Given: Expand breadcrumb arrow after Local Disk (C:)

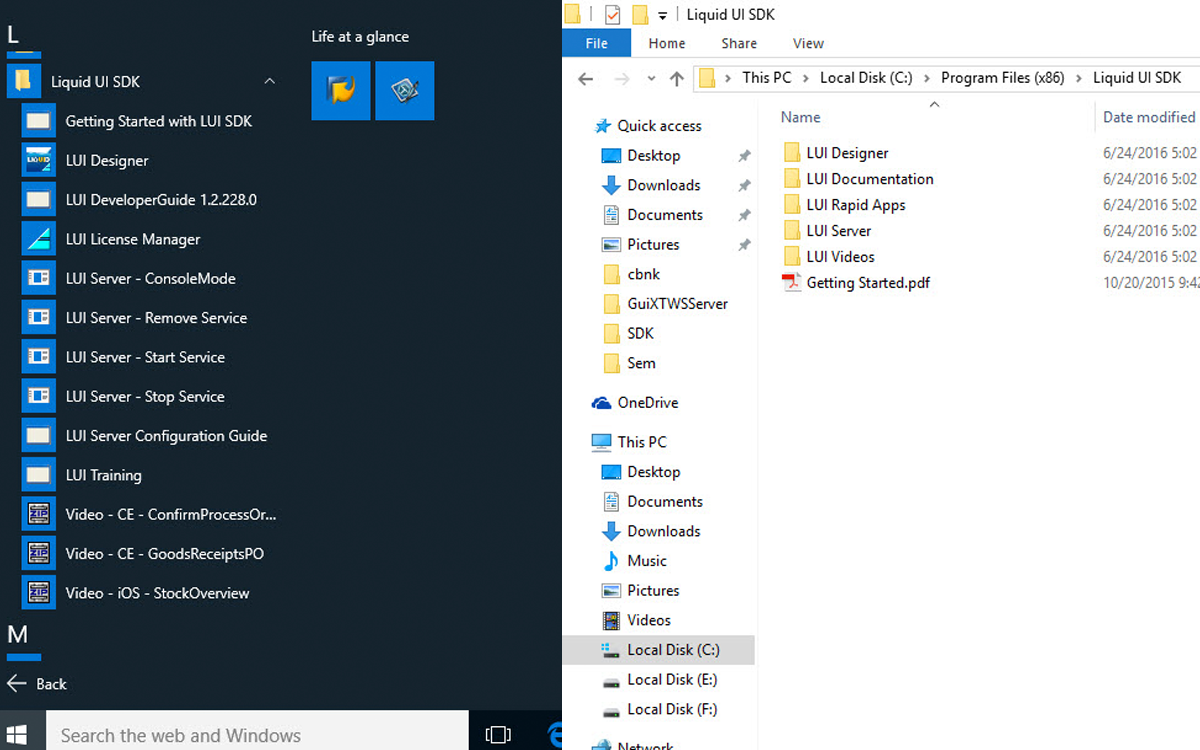Looking at the screenshot, I should click(x=926, y=78).
